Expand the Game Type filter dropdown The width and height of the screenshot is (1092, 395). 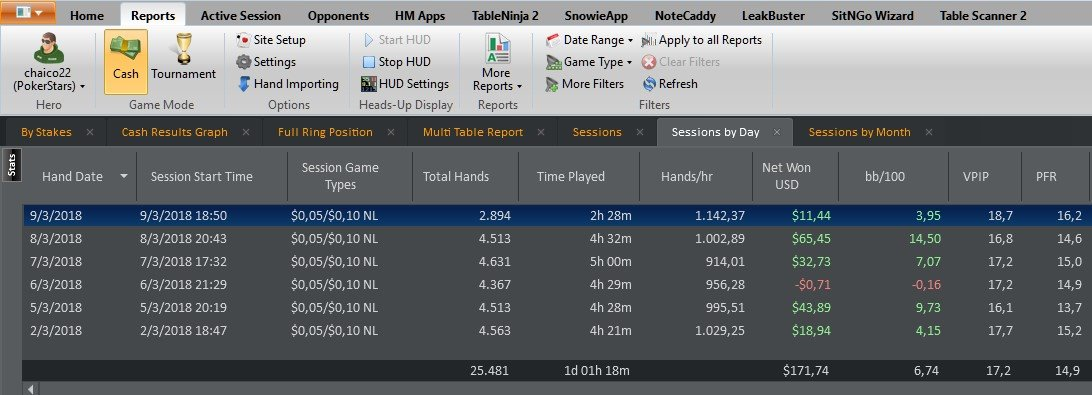588,62
